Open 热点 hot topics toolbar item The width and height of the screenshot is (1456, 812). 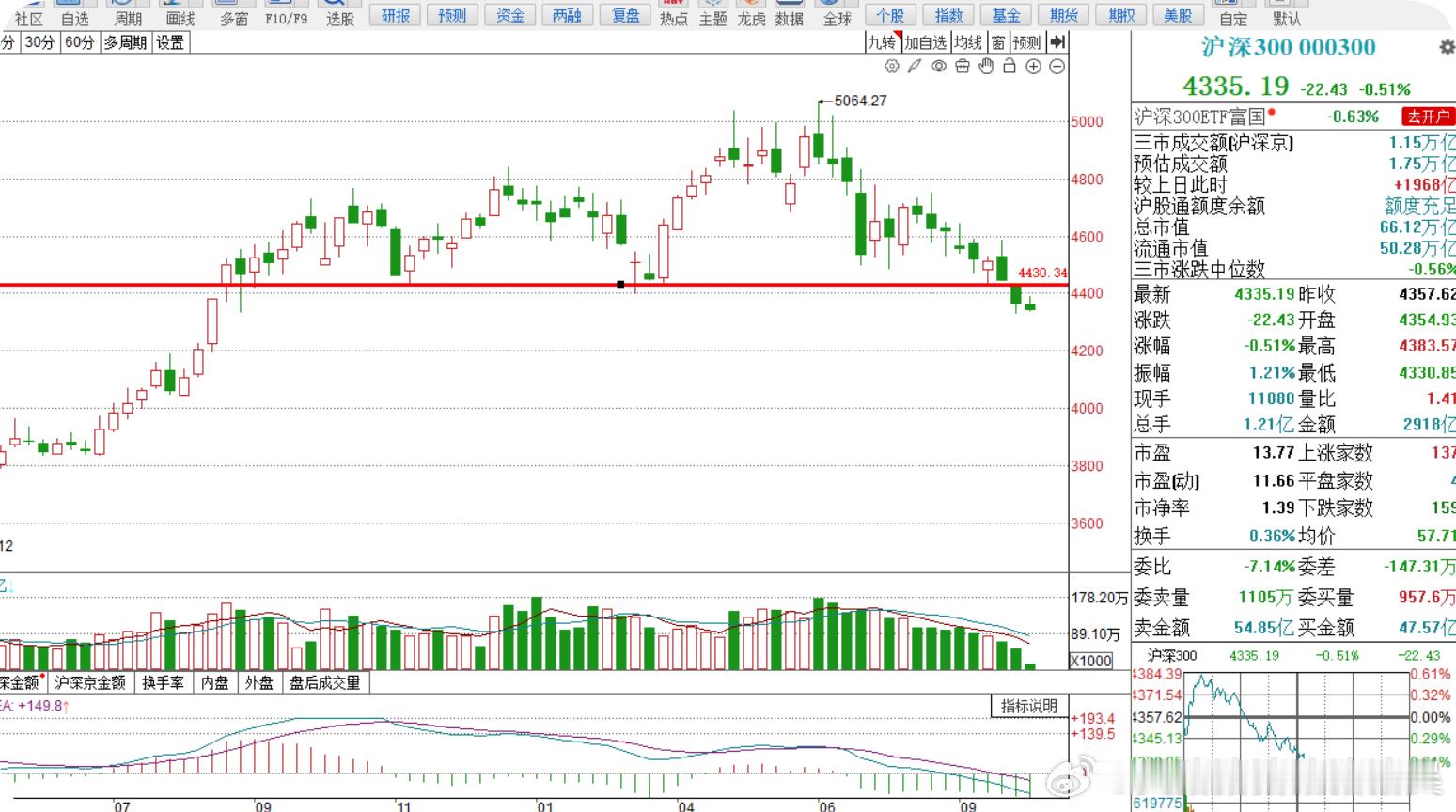673,12
